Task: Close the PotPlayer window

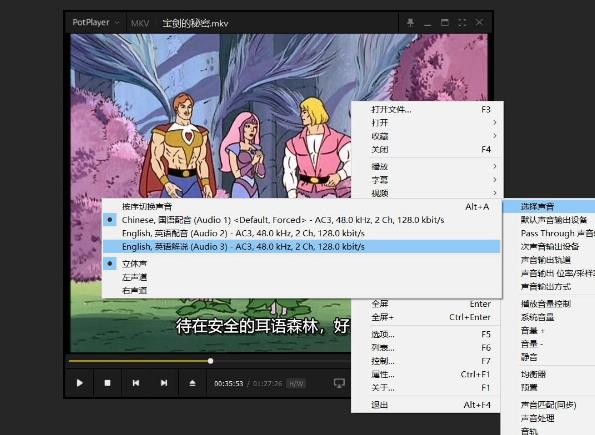Action: (x=479, y=22)
